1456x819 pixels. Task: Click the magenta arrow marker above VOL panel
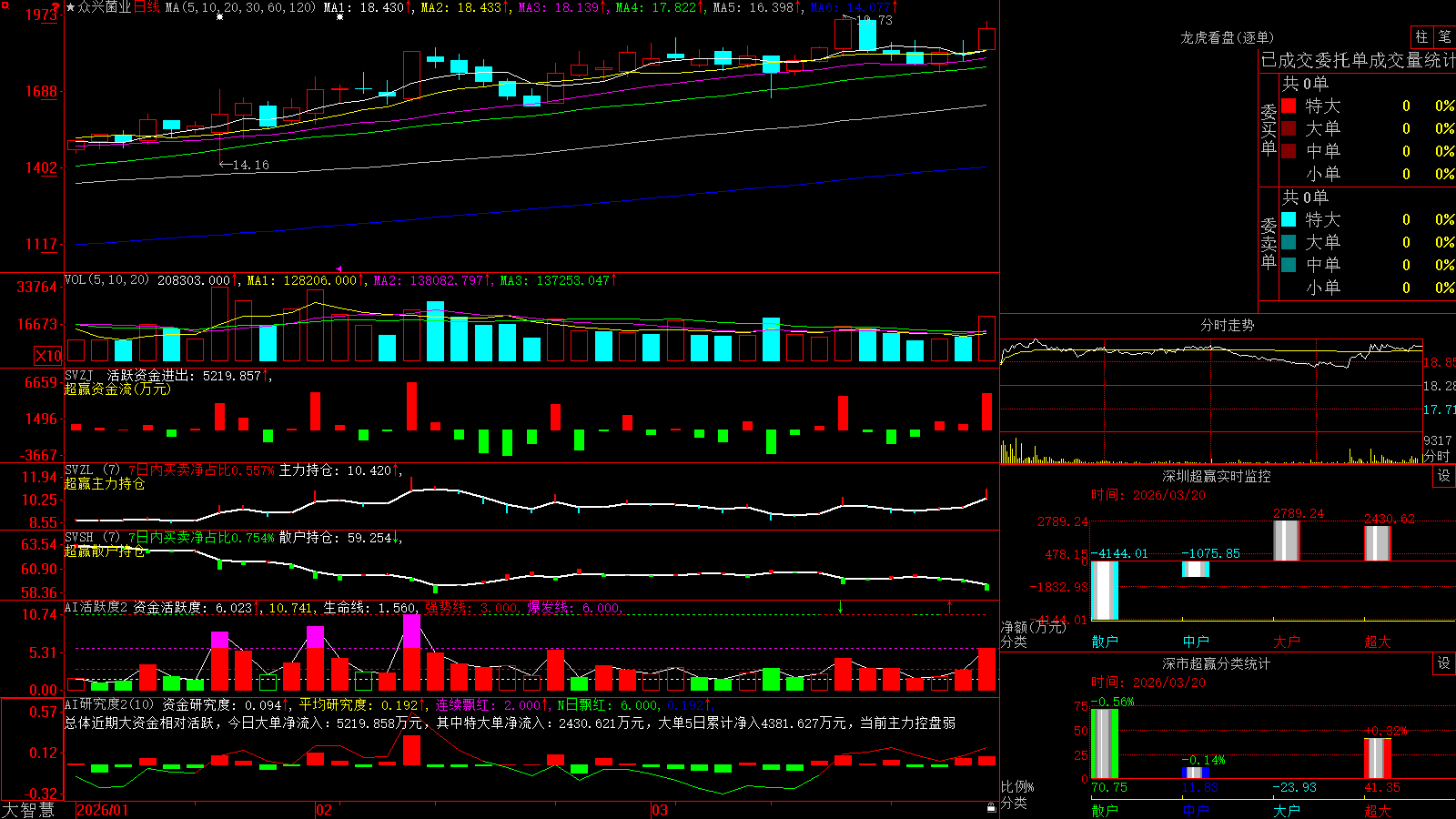[x=339, y=268]
